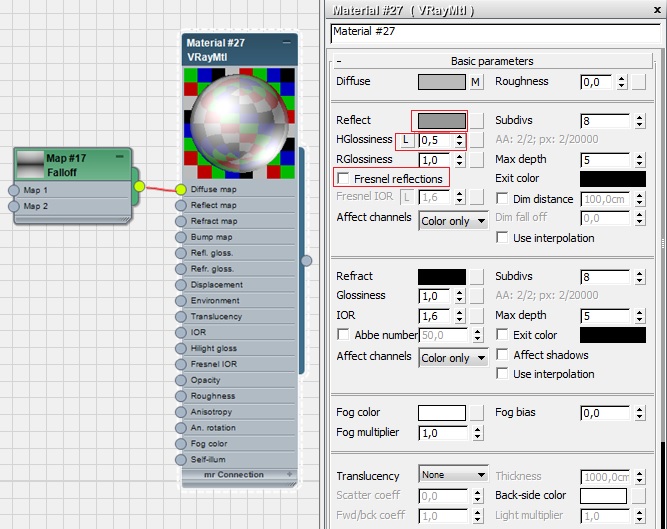Click the Falloff node output socket
Screen dimensions: 667x529
[x=139, y=186]
